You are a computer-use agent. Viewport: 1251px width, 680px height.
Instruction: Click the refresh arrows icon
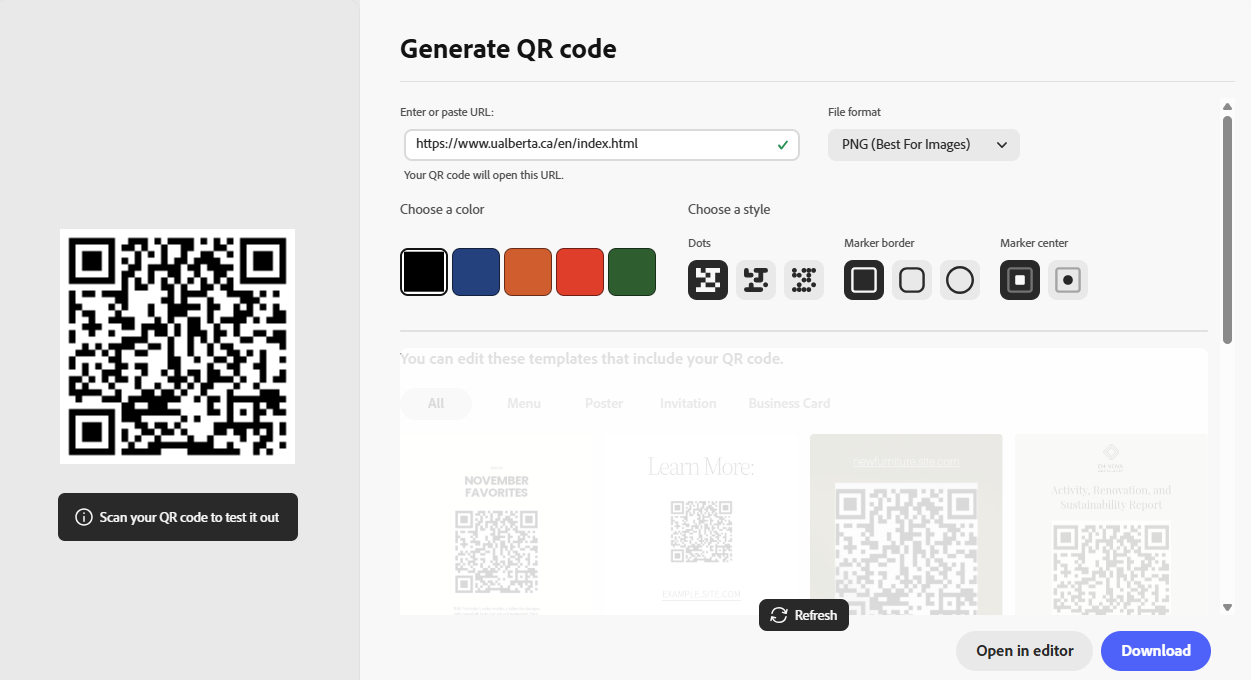pyautogui.click(x=779, y=615)
